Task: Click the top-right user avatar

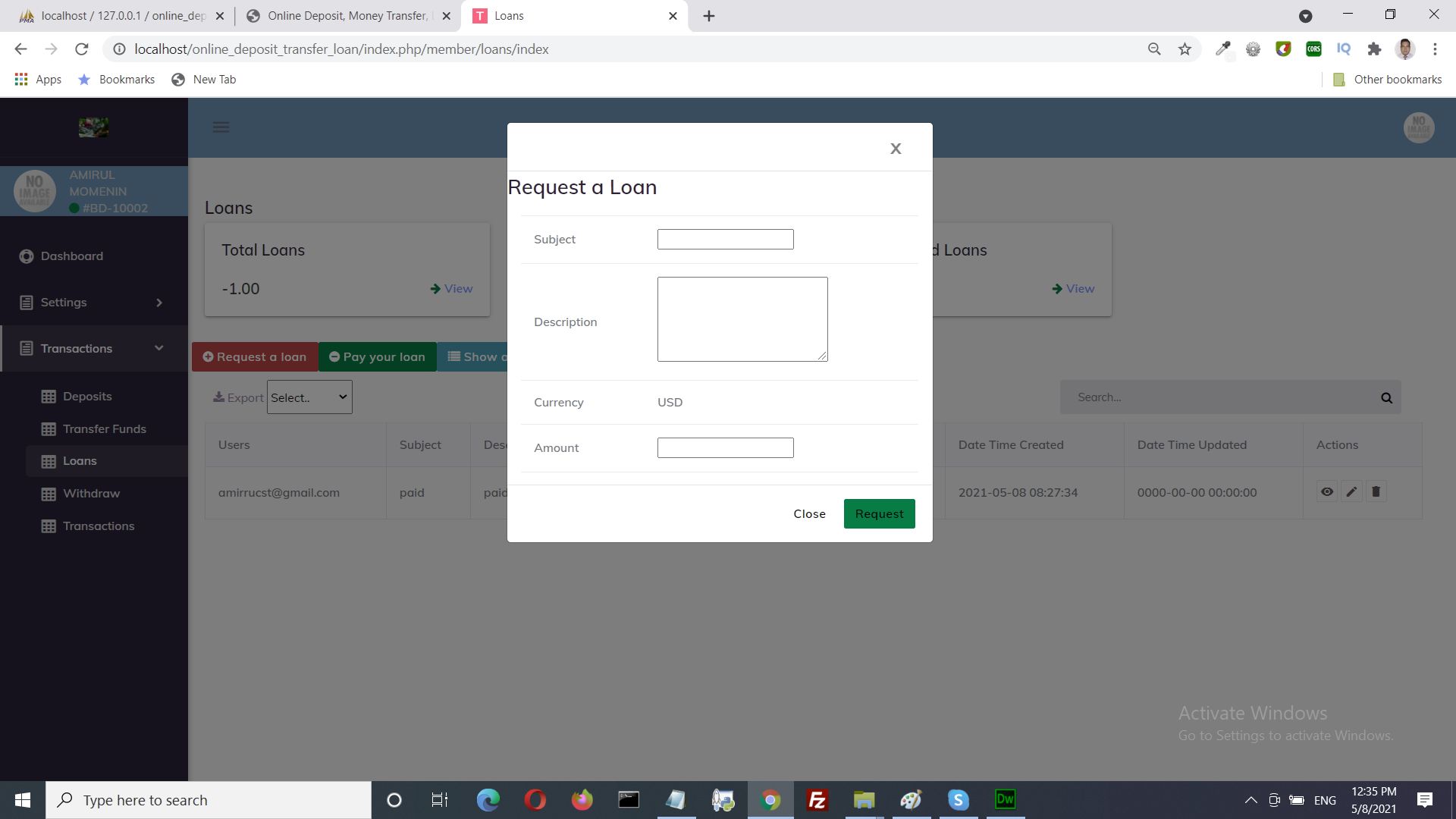Action: (x=1418, y=127)
